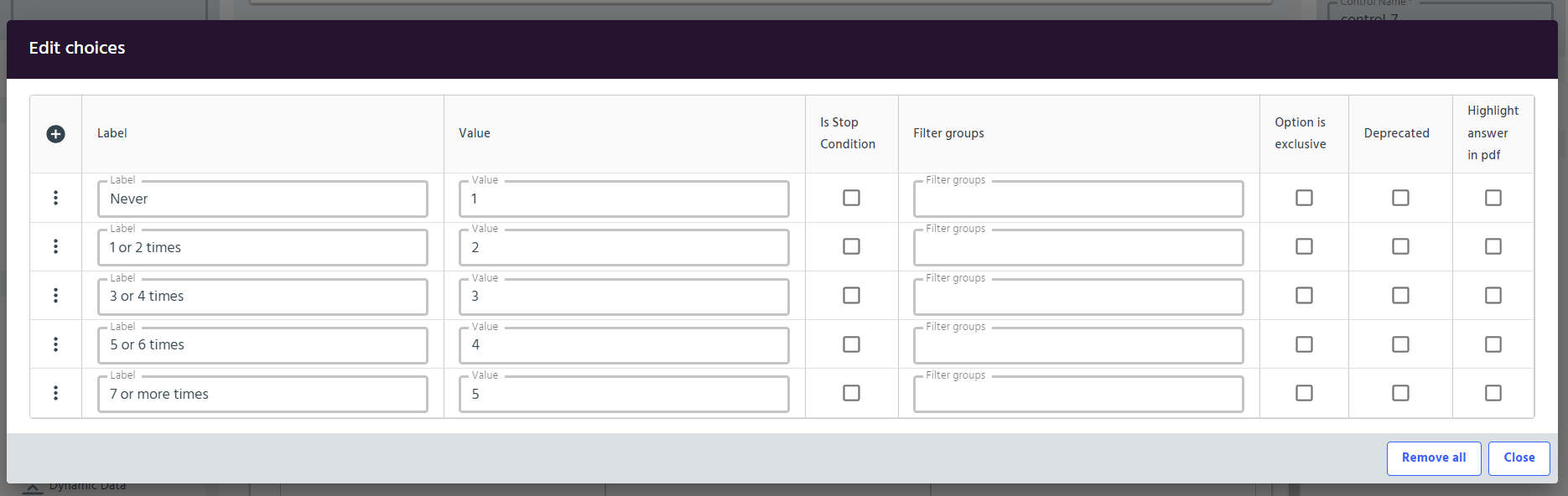Edit the Label field containing 7 or more times

tap(262, 394)
